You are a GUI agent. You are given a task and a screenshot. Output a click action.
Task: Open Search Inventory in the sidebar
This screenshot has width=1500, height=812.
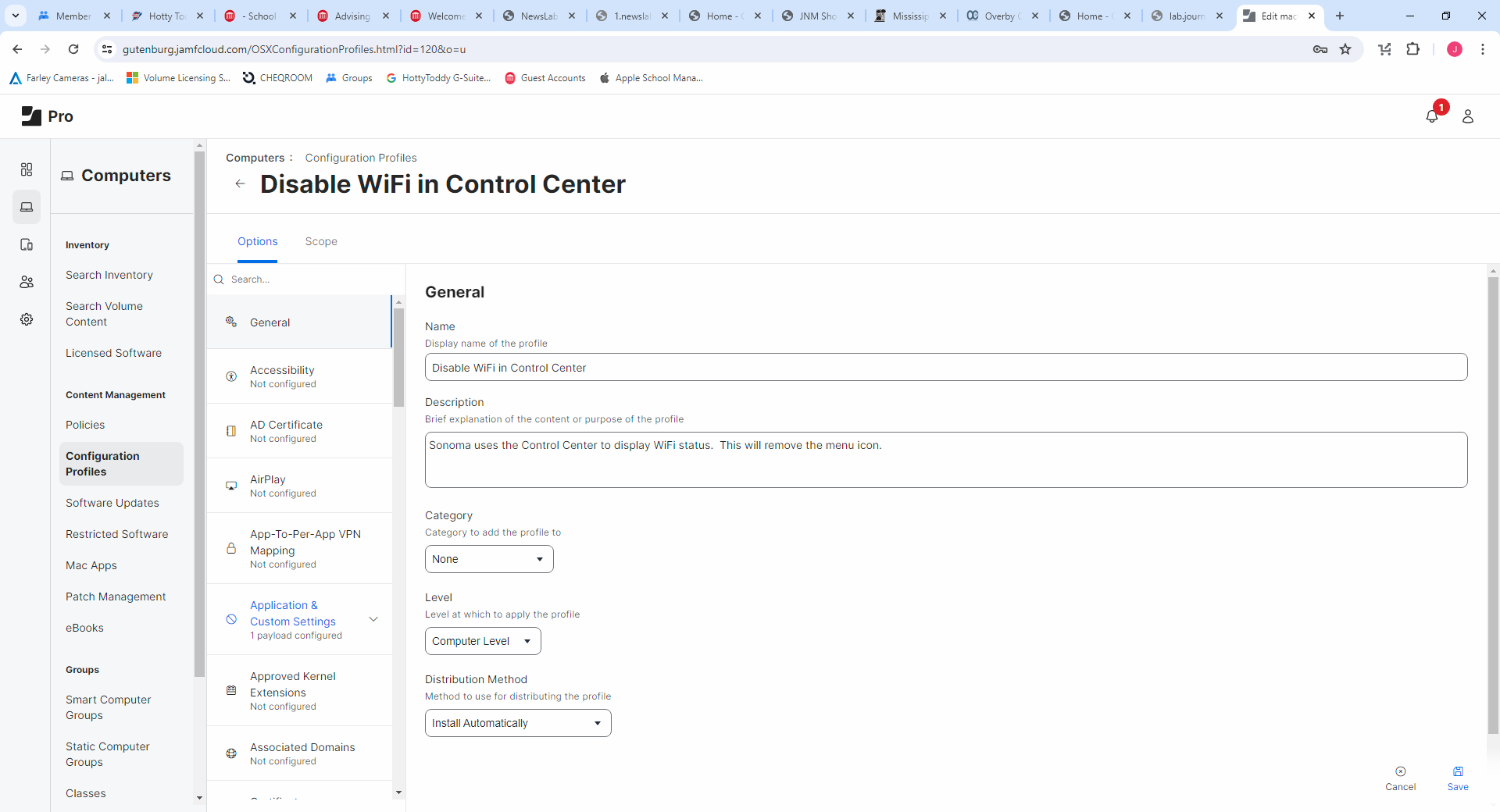[109, 275]
